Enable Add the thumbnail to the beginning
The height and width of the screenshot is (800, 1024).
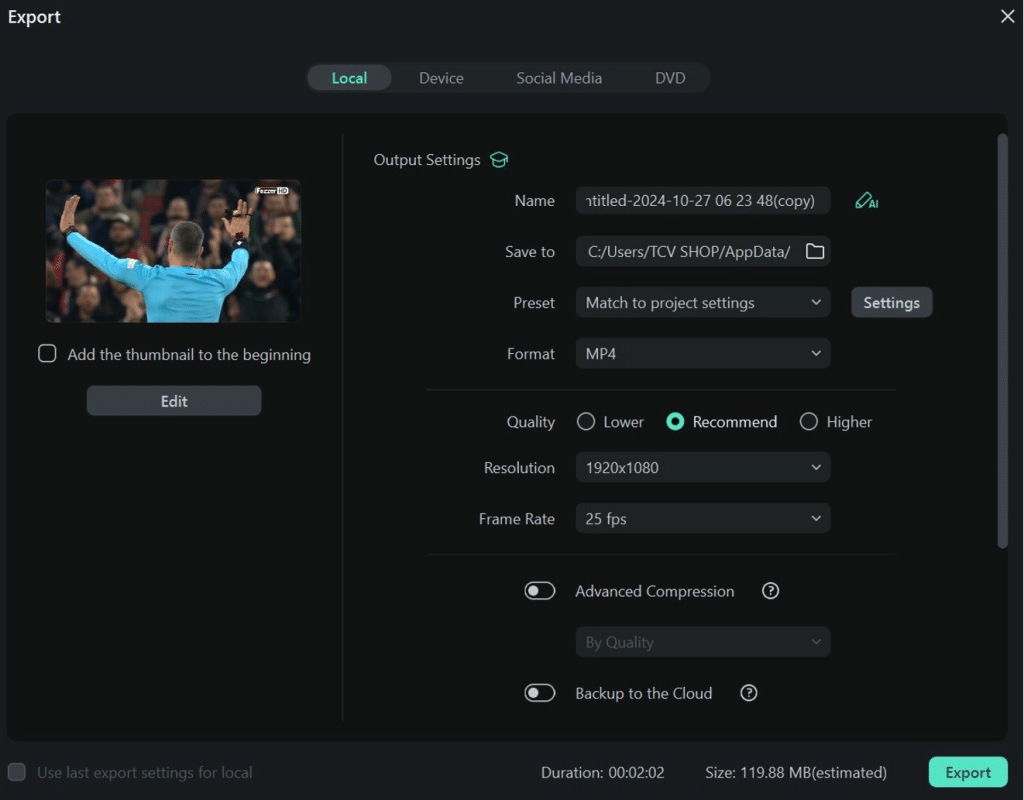47,354
